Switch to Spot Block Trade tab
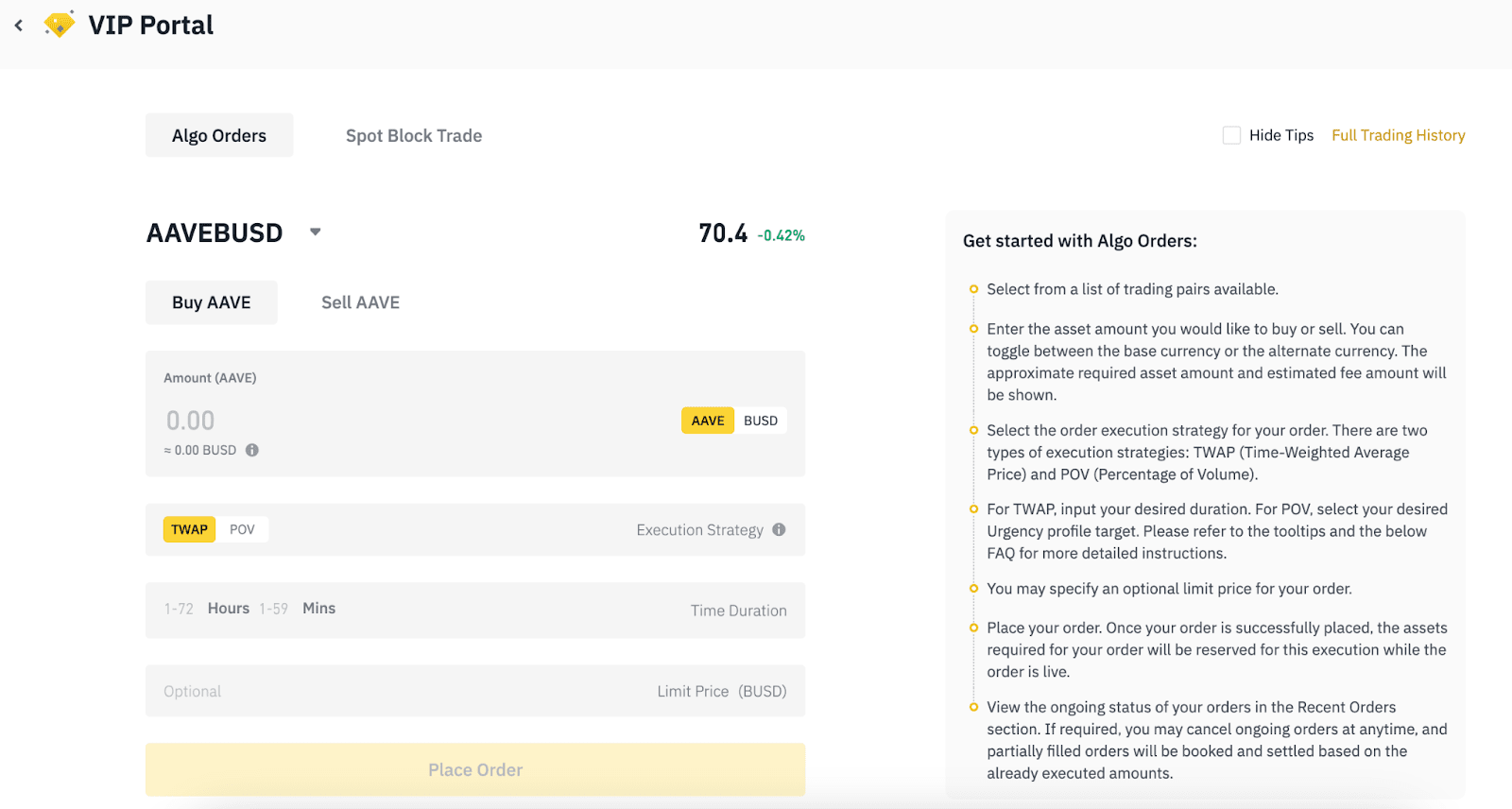The width and height of the screenshot is (1512, 809). coord(414,135)
